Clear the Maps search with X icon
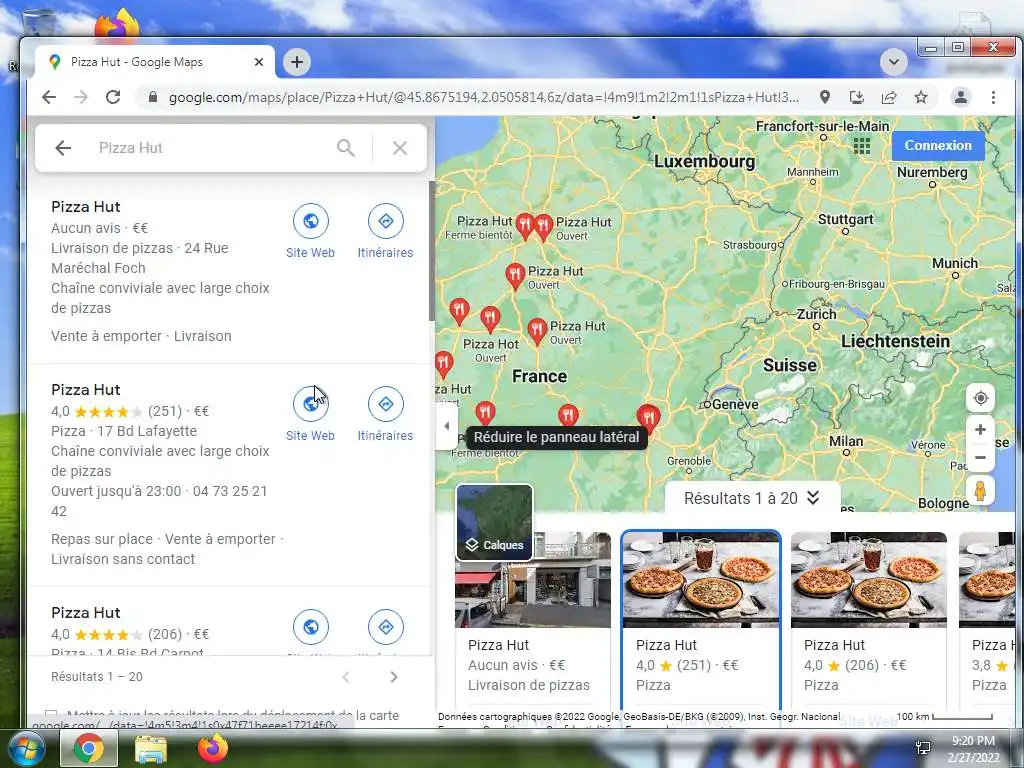Screen dimensions: 1024x768 click(x=400, y=148)
